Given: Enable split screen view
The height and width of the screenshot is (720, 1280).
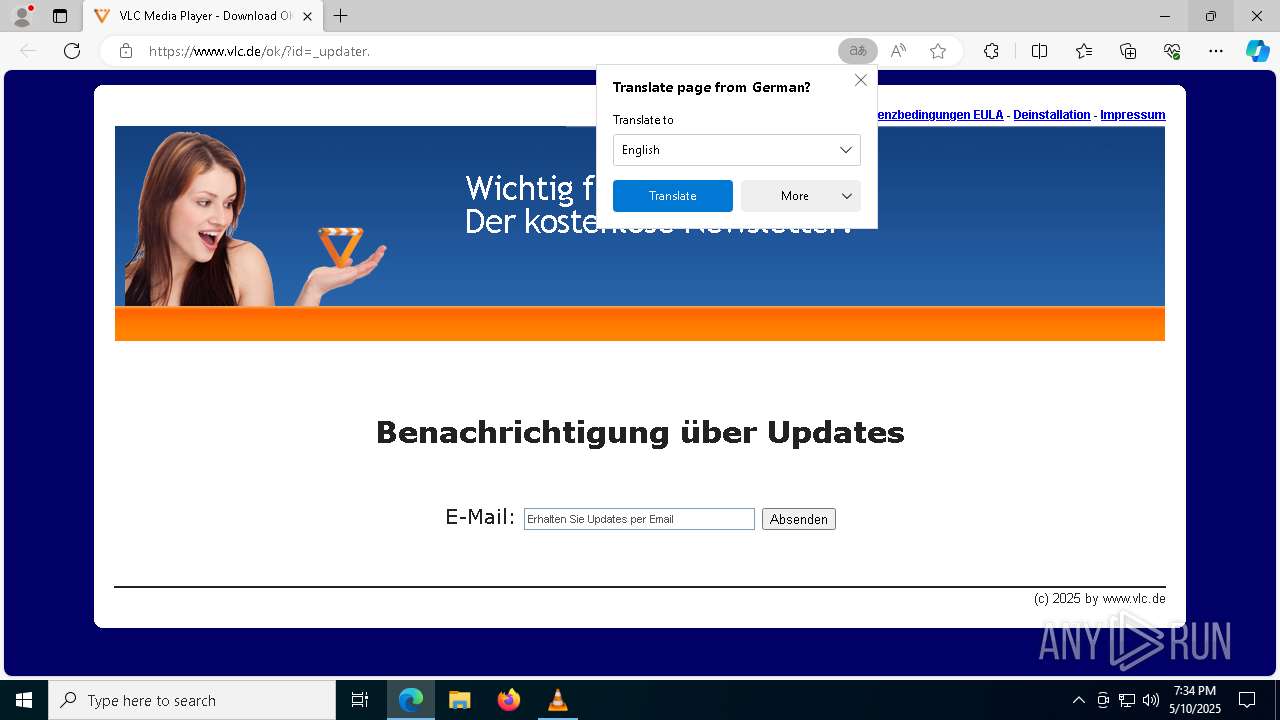Looking at the screenshot, I should click(x=1039, y=51).
